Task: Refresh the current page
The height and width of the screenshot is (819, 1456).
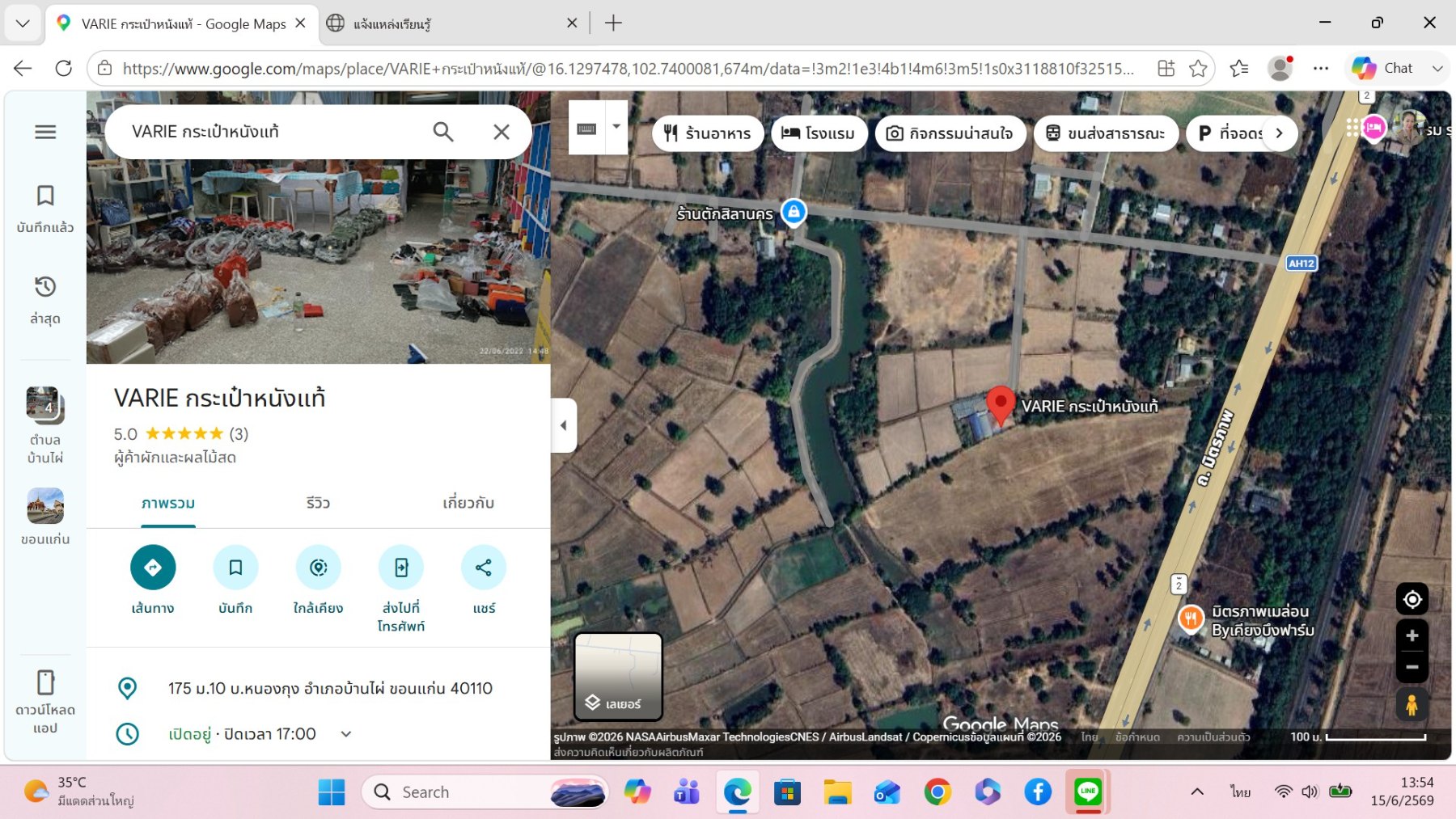Action: point(63,68)
